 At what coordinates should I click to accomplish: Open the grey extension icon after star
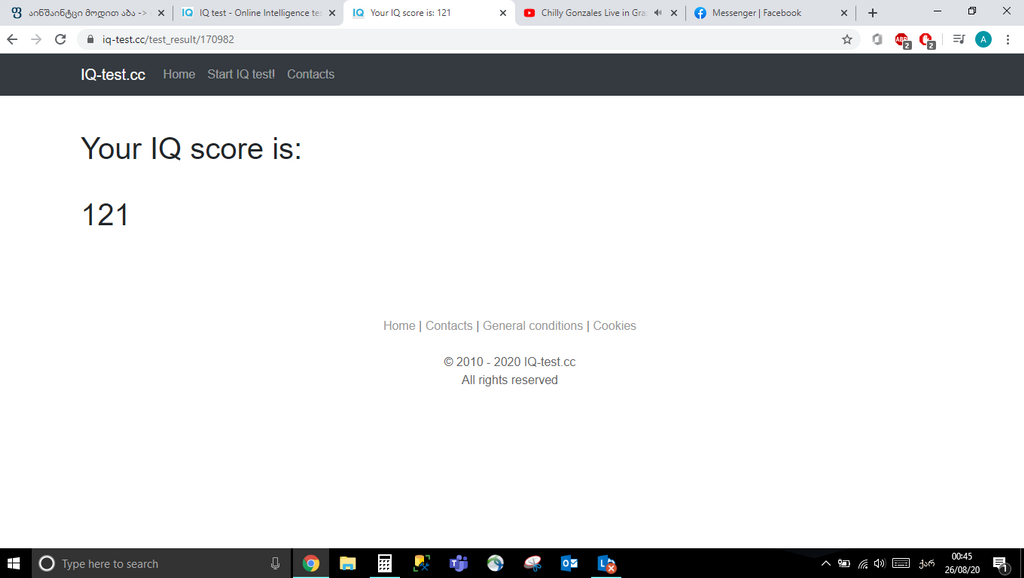877,39
